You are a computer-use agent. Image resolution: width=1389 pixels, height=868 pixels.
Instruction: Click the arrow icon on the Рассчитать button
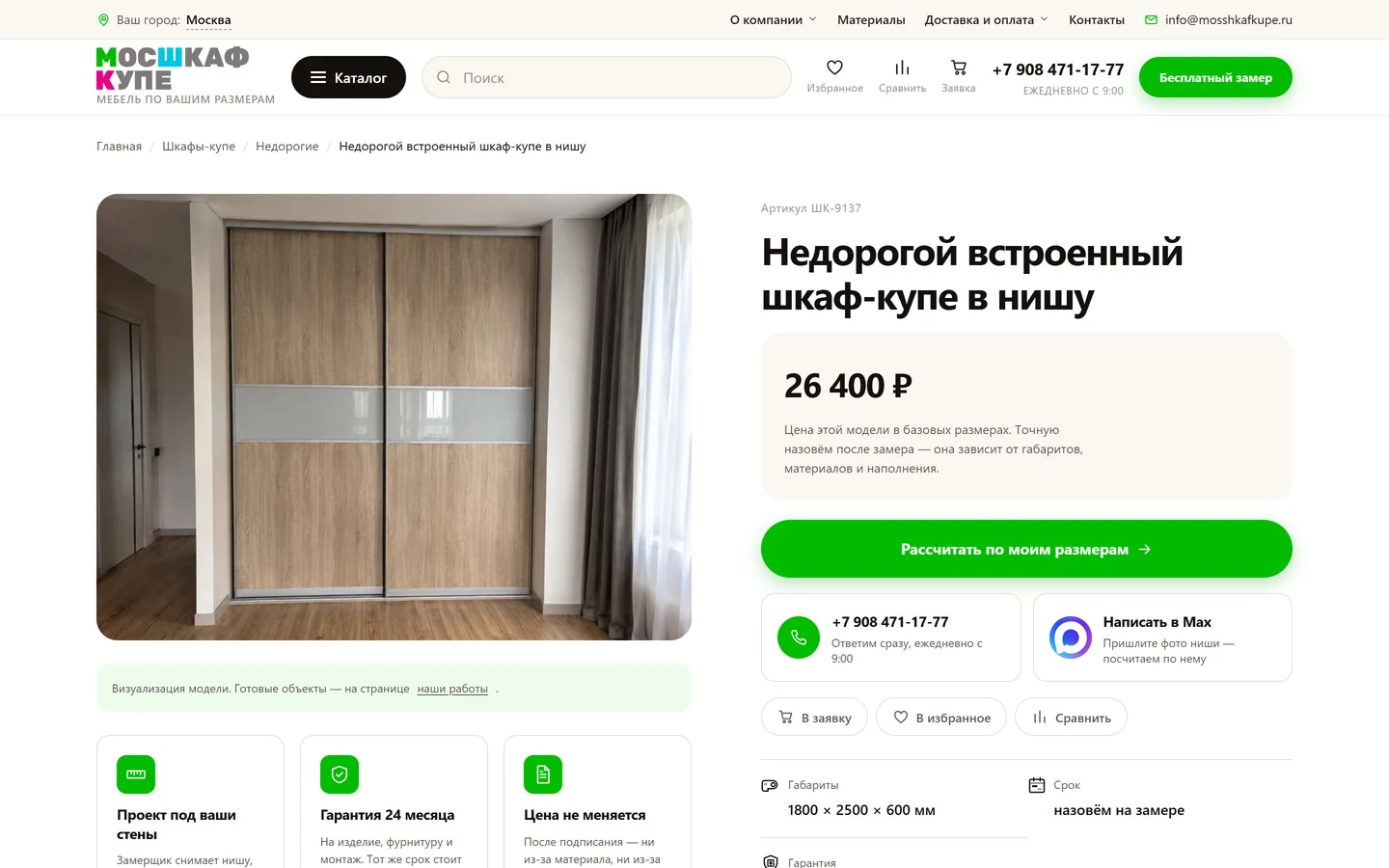tap(1145, 549)
